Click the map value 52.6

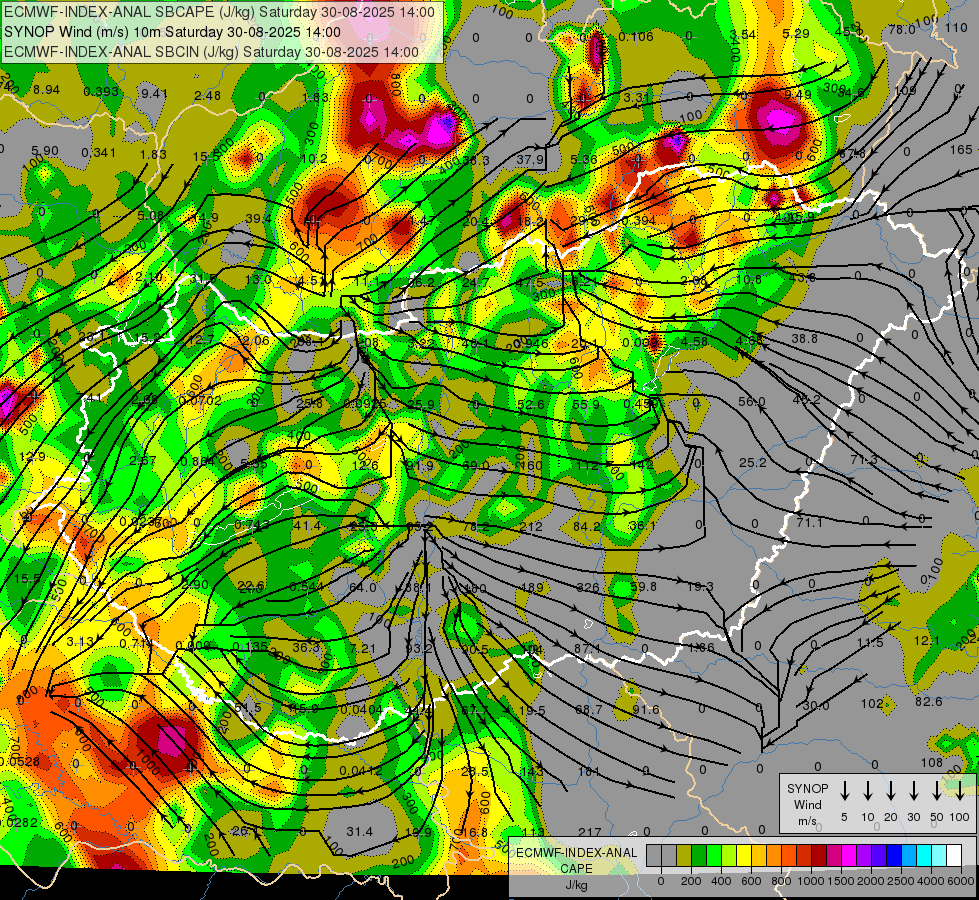tap(531, 404)
